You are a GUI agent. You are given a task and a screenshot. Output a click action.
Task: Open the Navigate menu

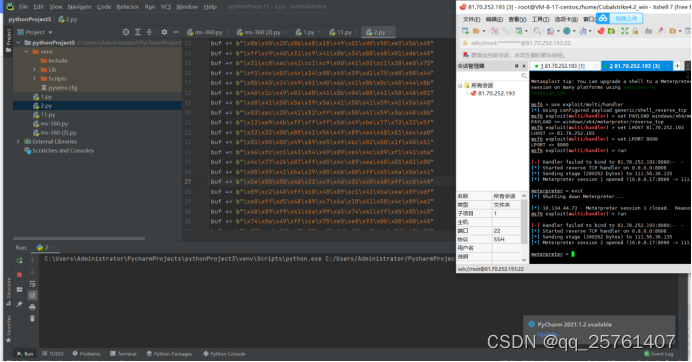pos(79,7)
